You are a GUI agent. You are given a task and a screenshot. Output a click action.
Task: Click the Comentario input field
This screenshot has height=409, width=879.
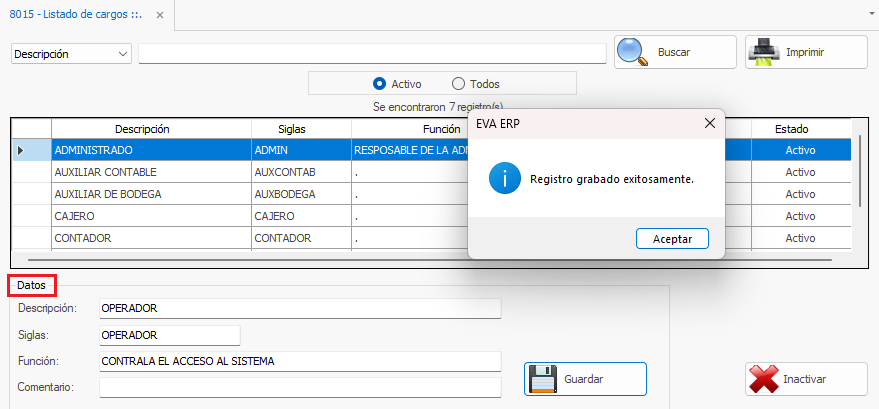pos(300,386)
